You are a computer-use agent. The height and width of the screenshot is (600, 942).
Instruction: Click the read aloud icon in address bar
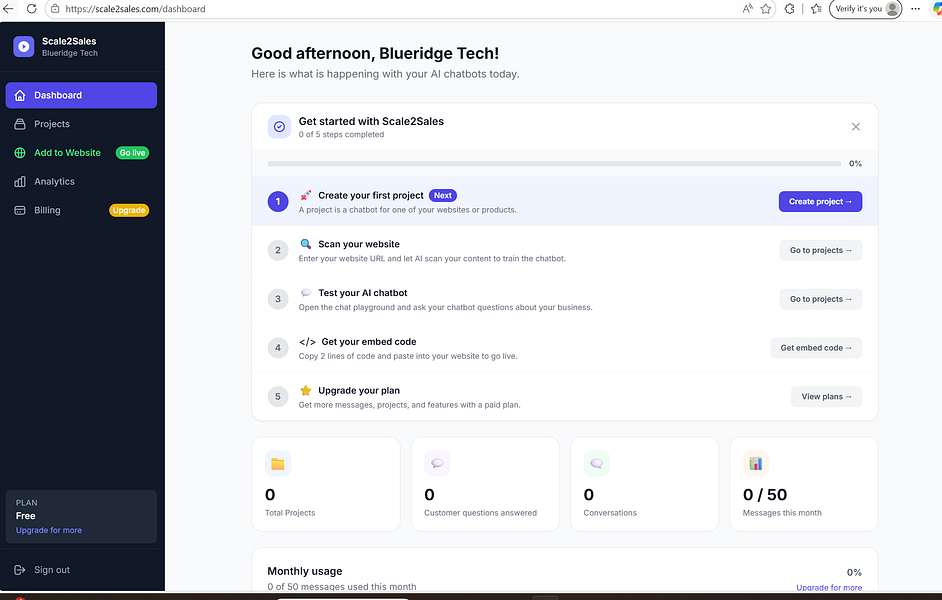[x=747, y=8]
